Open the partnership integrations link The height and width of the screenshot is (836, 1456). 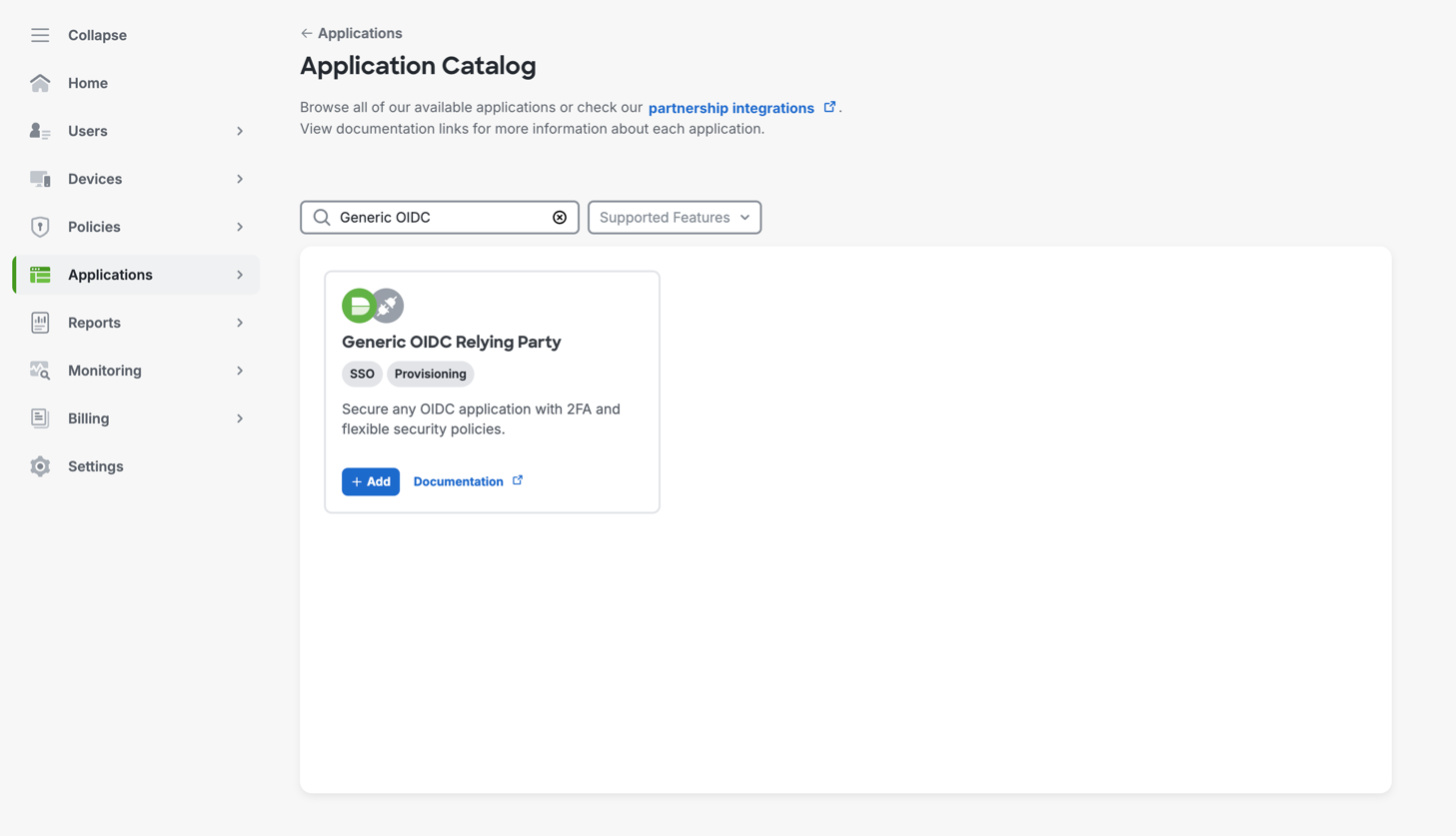click(731, 108)
